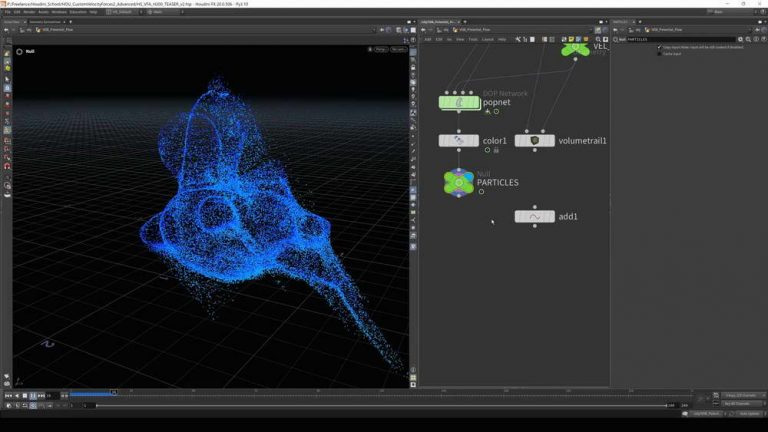The height and width of the screenshot is (432, 768).
Task: Select the popnet DOP Network node
Action: [459, 102]
